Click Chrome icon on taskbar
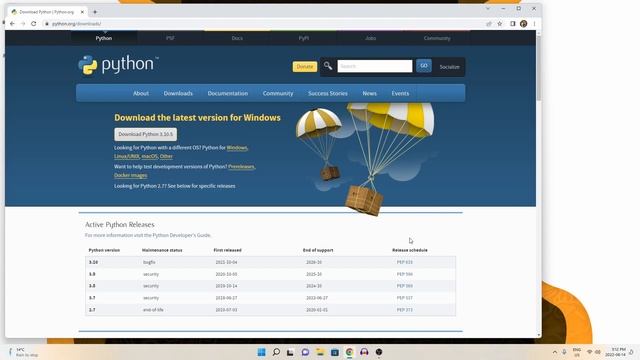 [349, 352]
